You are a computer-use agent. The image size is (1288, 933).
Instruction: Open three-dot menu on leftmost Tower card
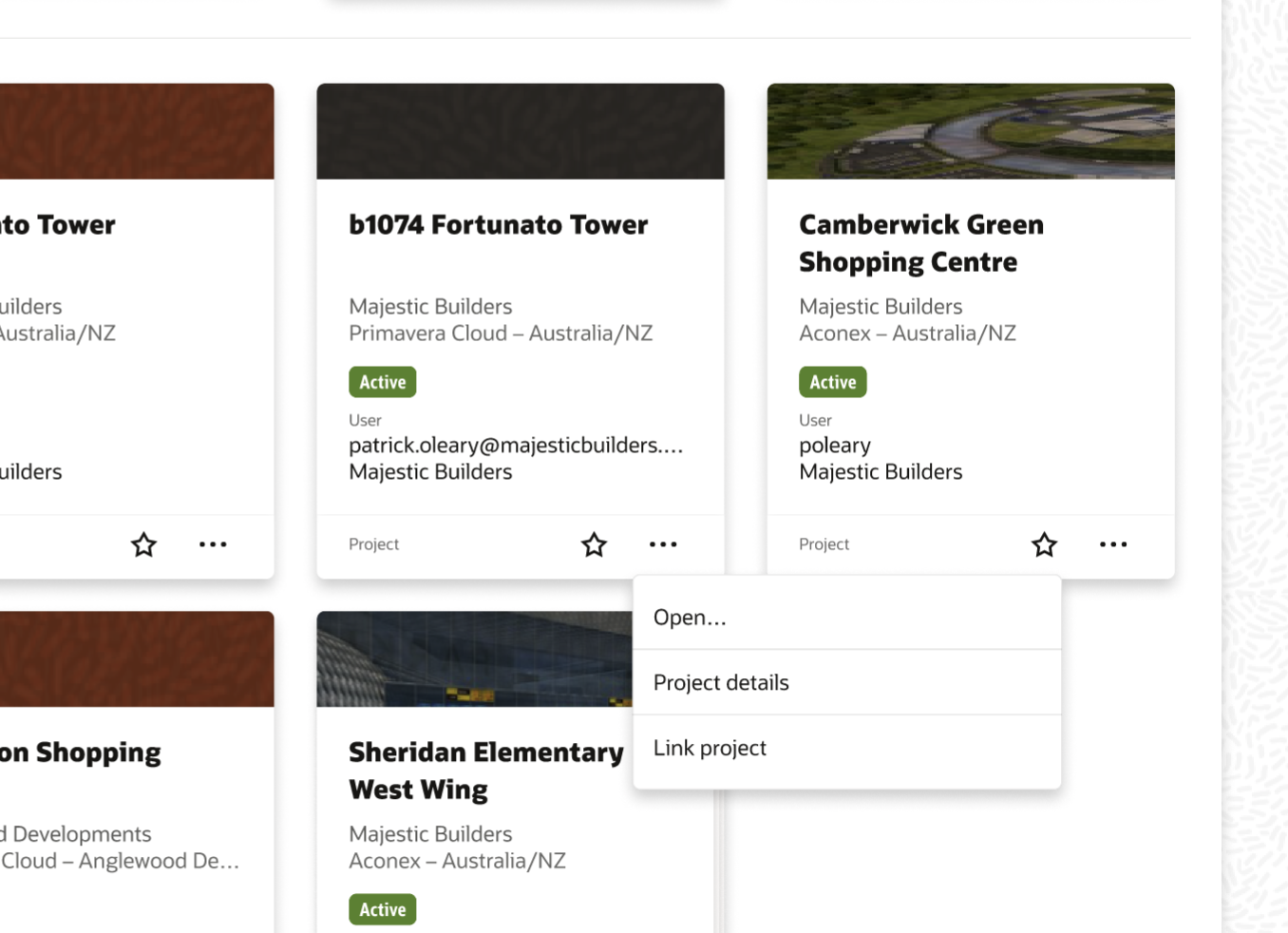pos(213,544)
